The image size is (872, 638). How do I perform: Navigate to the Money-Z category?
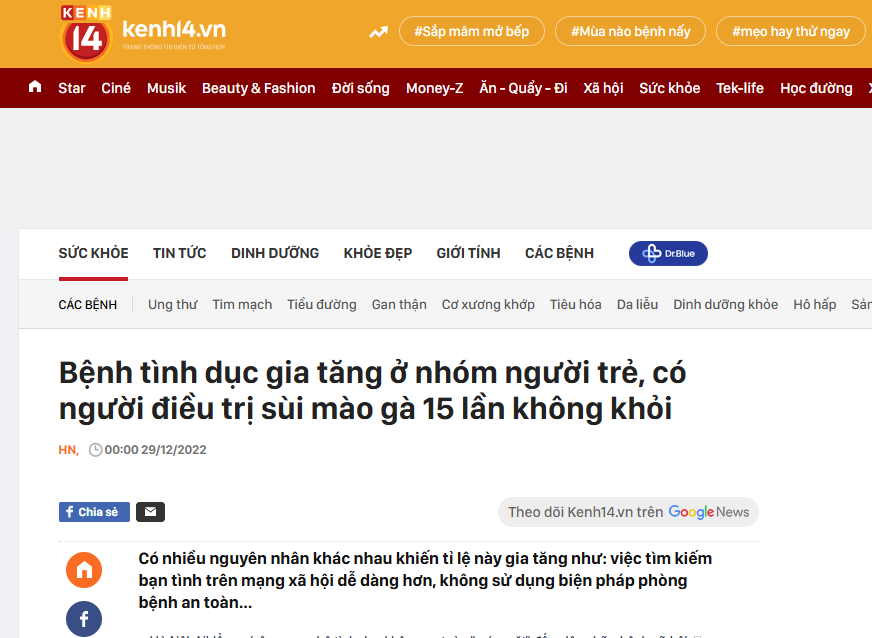[434, 88]
